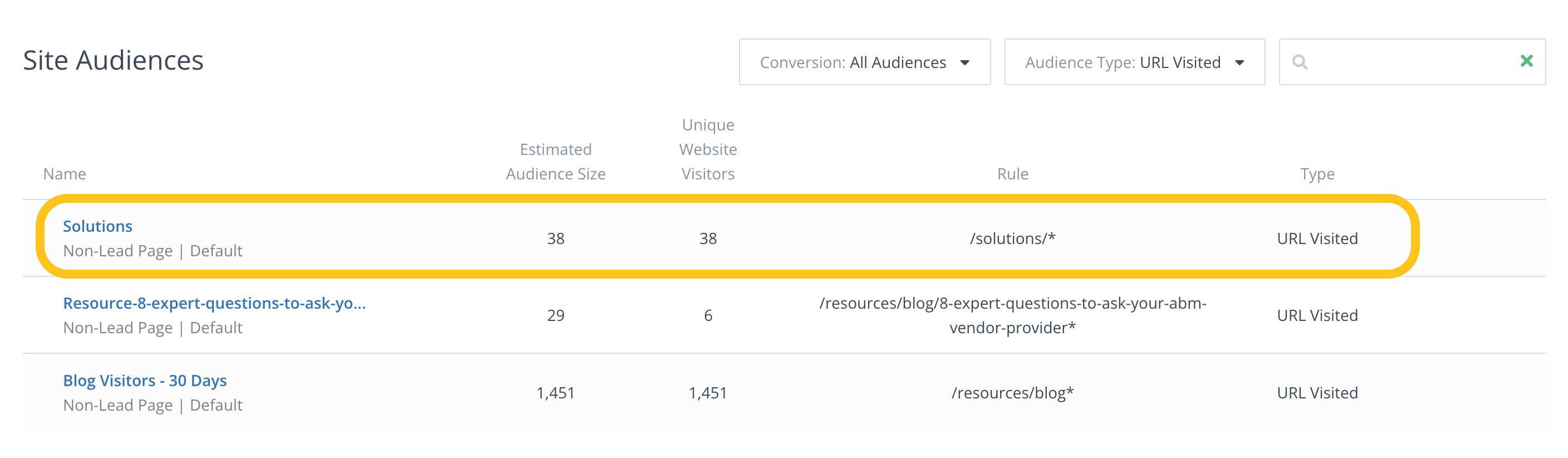Open the Solutions audience link
Viewport: 1568px width, 458px height.
97,226
